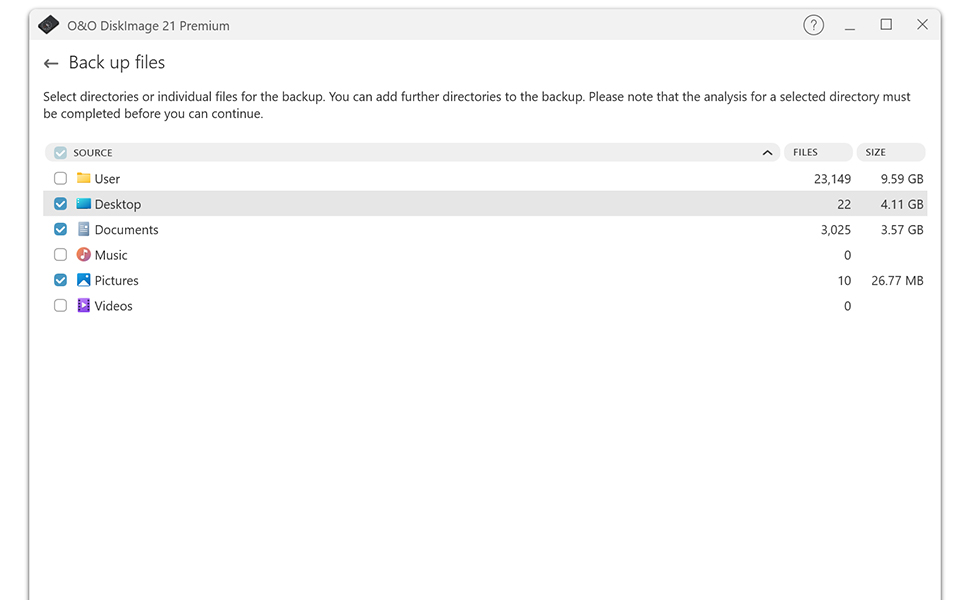Viewport: 970px width, 600px height.
Task: Collapse the source list using the chevron
Action: click(767, 153)
